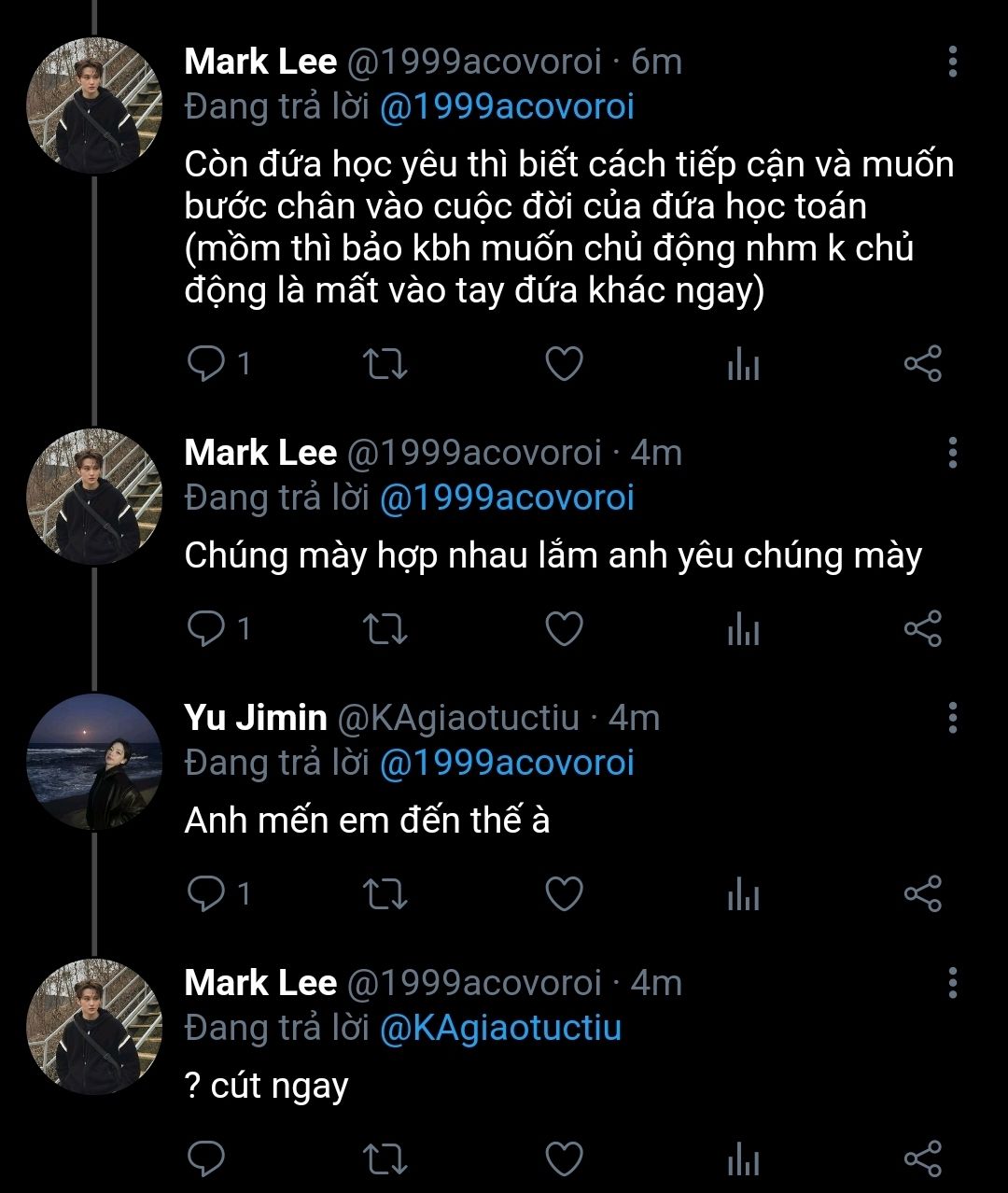Like the "? cút ngay" tweet
This screenshot has width=1008, height=1193.
564,1159
